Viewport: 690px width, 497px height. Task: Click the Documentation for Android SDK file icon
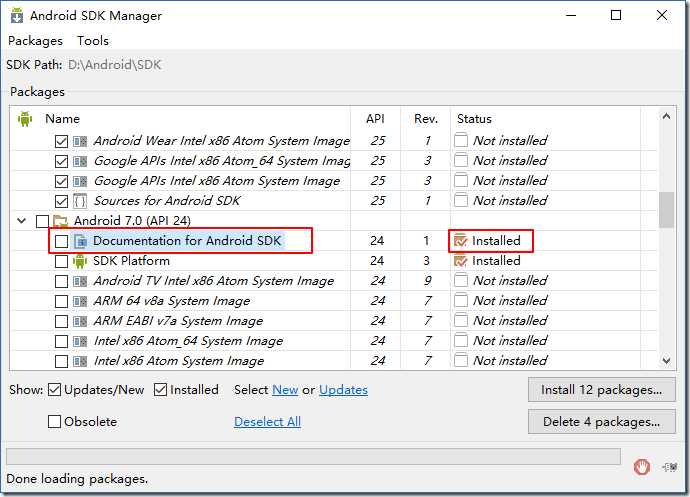[80, 241]
